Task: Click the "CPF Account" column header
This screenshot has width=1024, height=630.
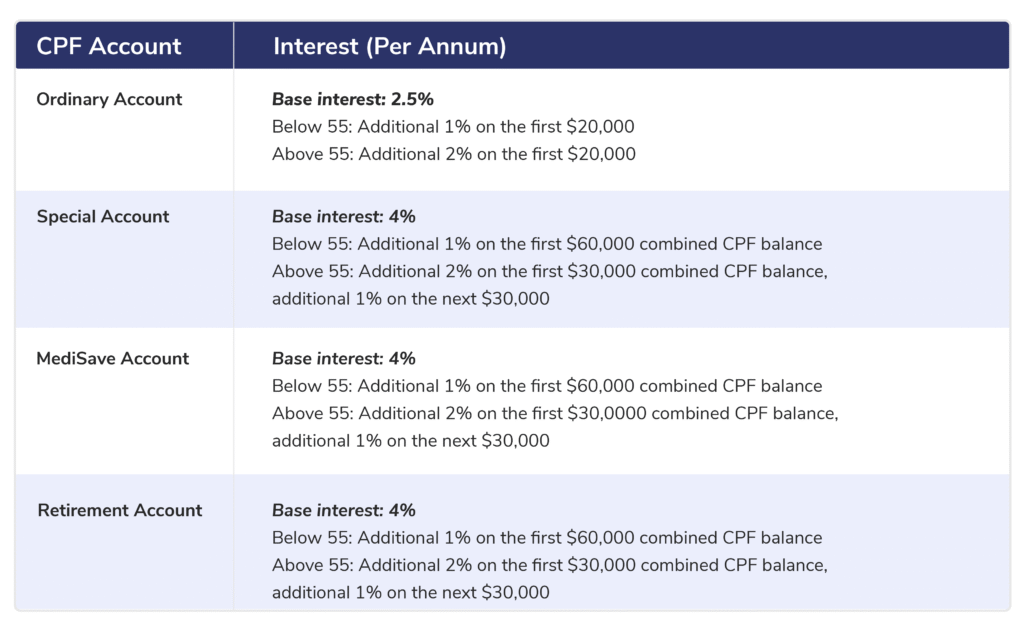Action: 109,46
